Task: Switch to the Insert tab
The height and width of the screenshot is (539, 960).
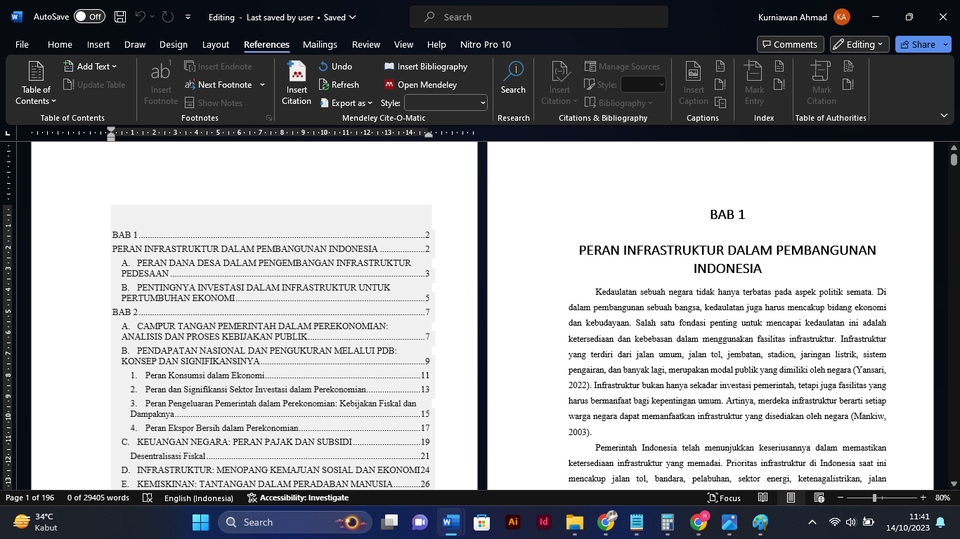Action: point(98,44)
